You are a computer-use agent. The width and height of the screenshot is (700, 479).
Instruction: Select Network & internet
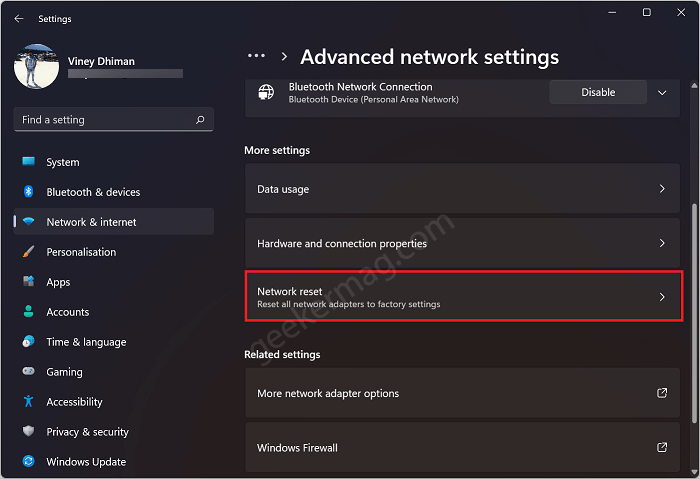pos(113,222)
